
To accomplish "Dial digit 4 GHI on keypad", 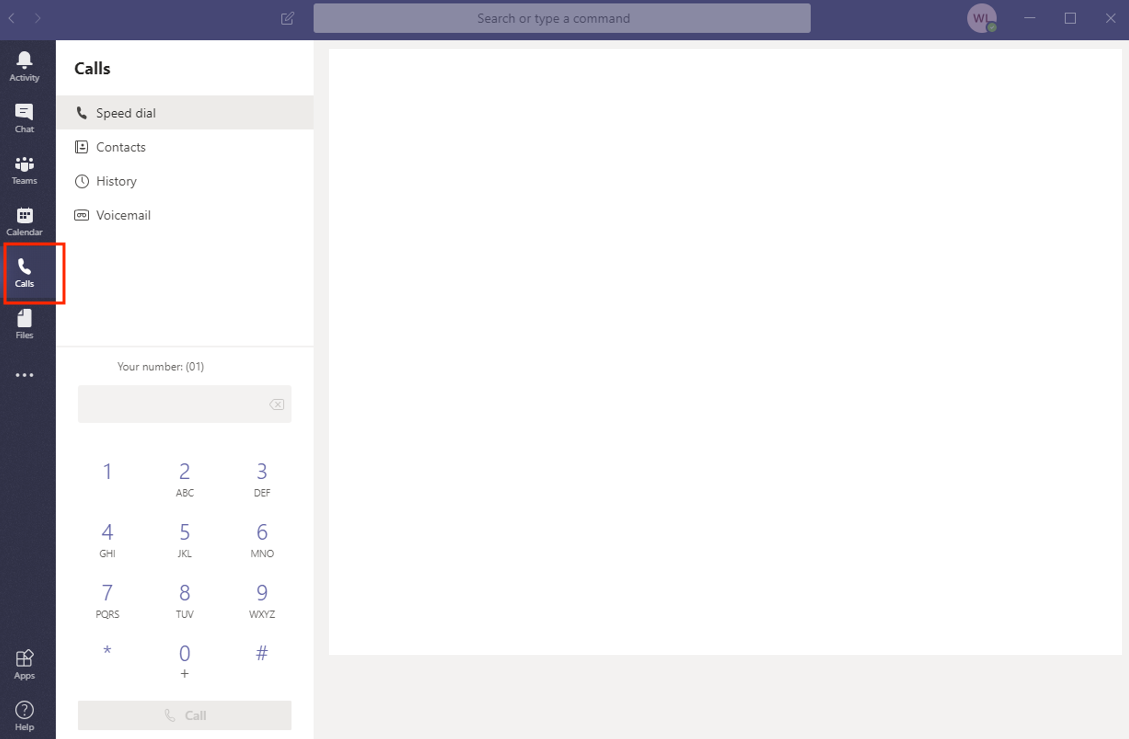I will [107, 539].
